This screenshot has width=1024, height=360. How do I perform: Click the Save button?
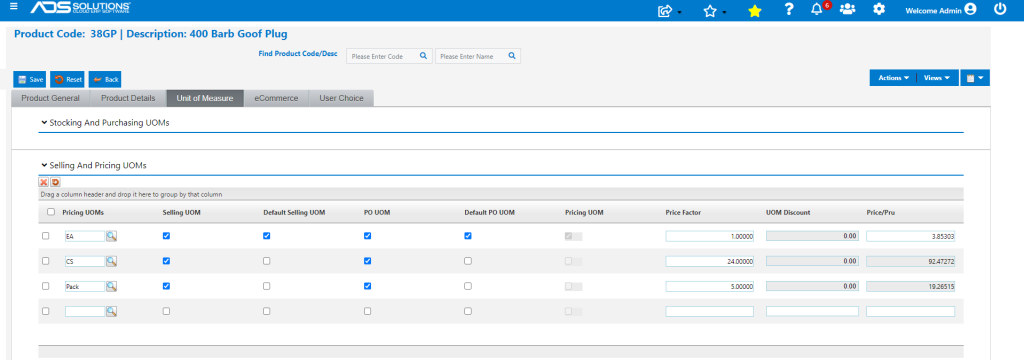click(30, 79)
